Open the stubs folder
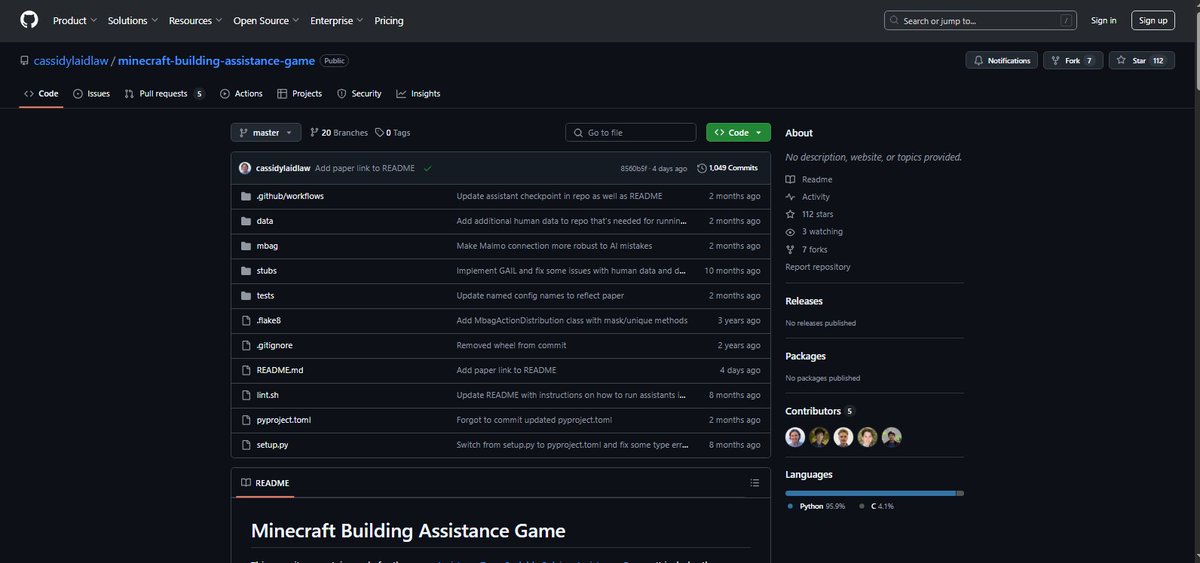The height and width of the screenshot is (563, 1200). (267, 271)
